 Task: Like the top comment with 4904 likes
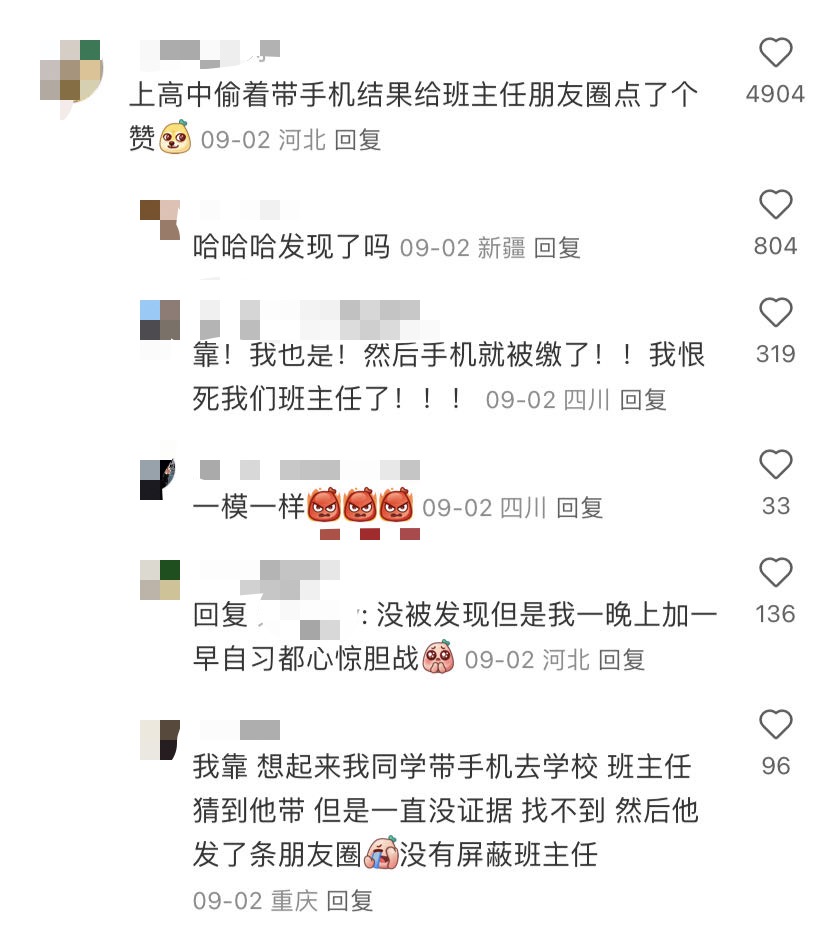[776, 52]
